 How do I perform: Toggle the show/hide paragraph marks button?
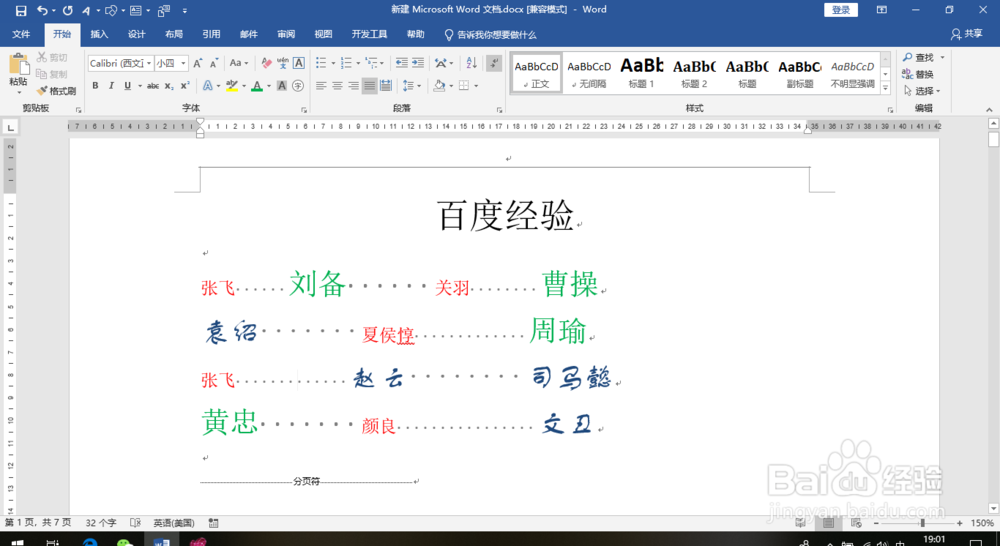pos(494,63)
